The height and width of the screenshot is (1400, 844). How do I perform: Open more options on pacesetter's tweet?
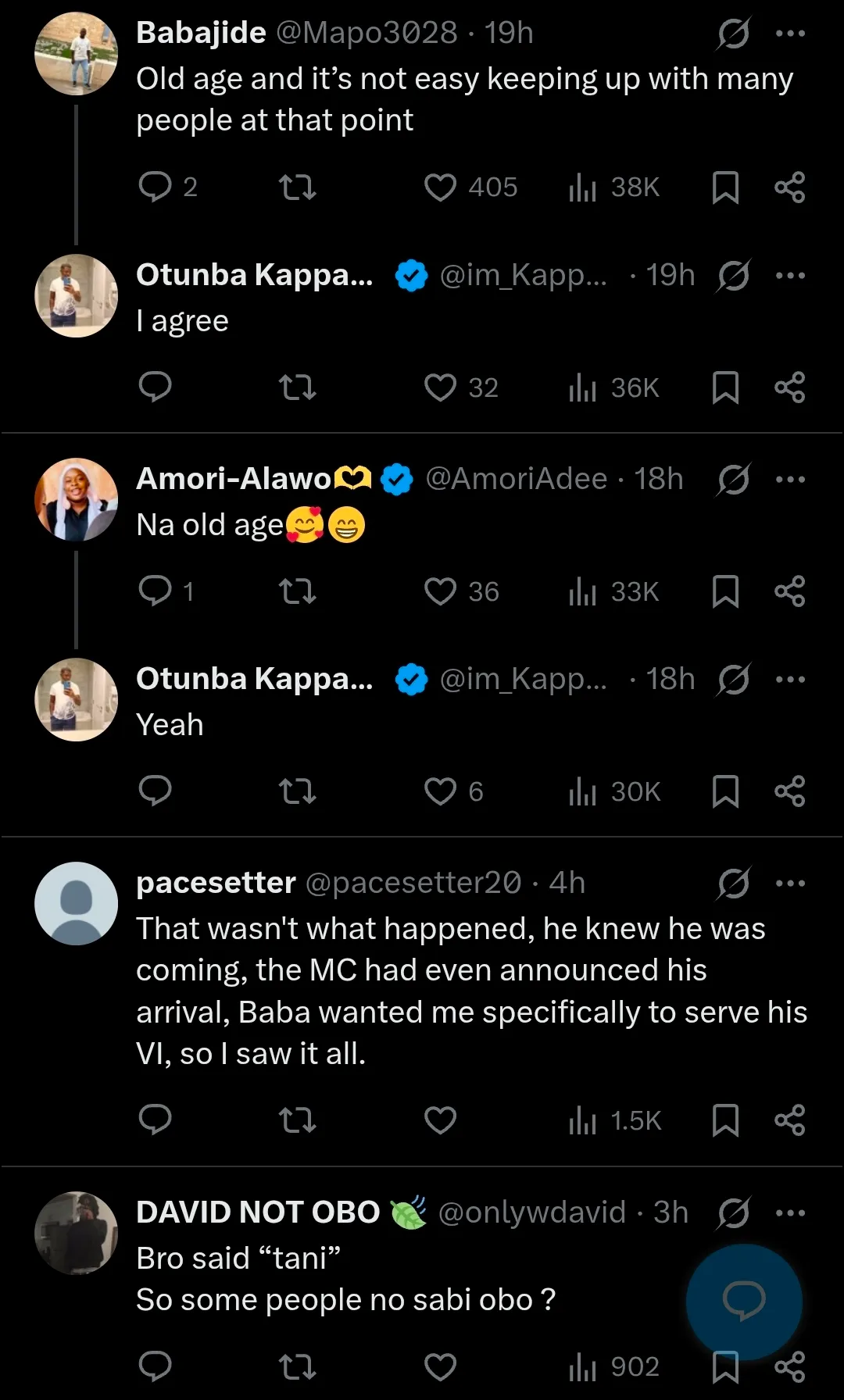click(790, 883)
